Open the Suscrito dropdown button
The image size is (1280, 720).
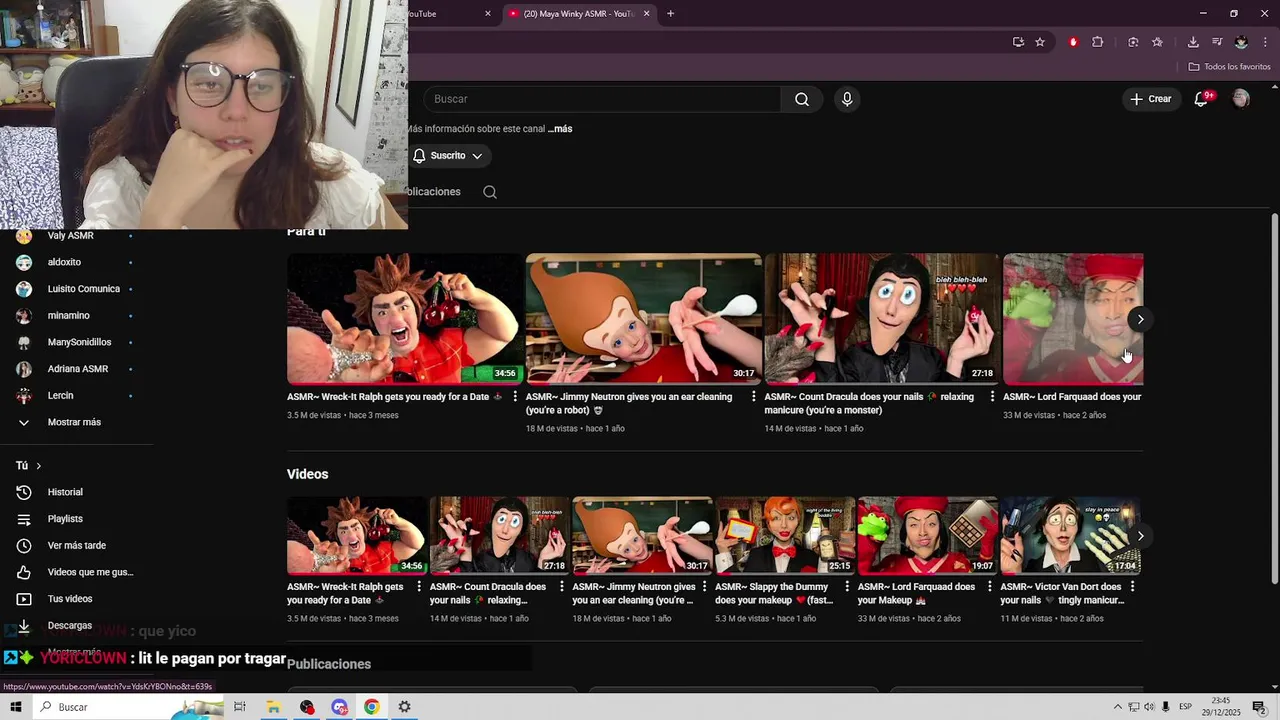[x=447, y=156]
